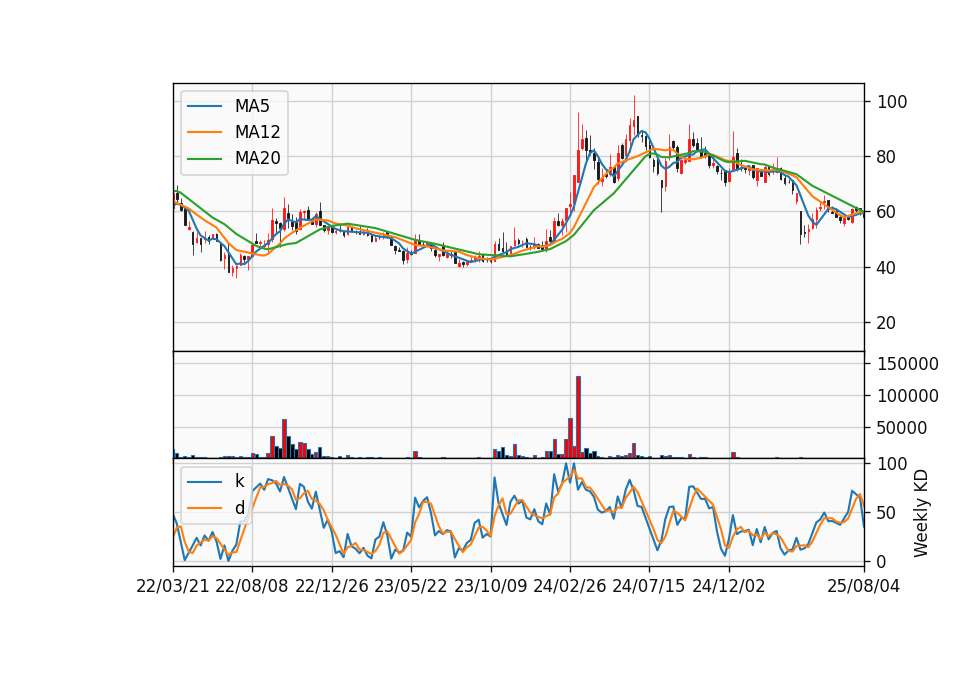This screenshot has height=690, width=960.
Task: Click the 22/12/26 date axis label
Action: pos(332,586)
